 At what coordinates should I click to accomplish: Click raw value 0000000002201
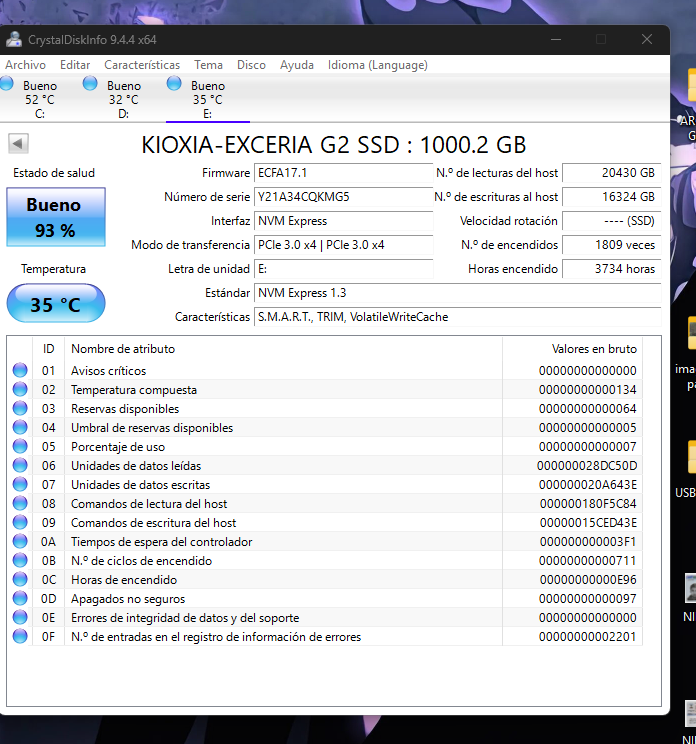coord(587,636)
